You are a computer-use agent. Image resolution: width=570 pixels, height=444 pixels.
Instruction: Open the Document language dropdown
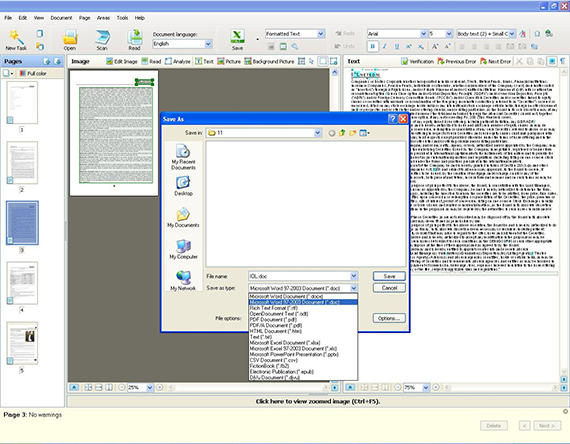click(208, 44)
